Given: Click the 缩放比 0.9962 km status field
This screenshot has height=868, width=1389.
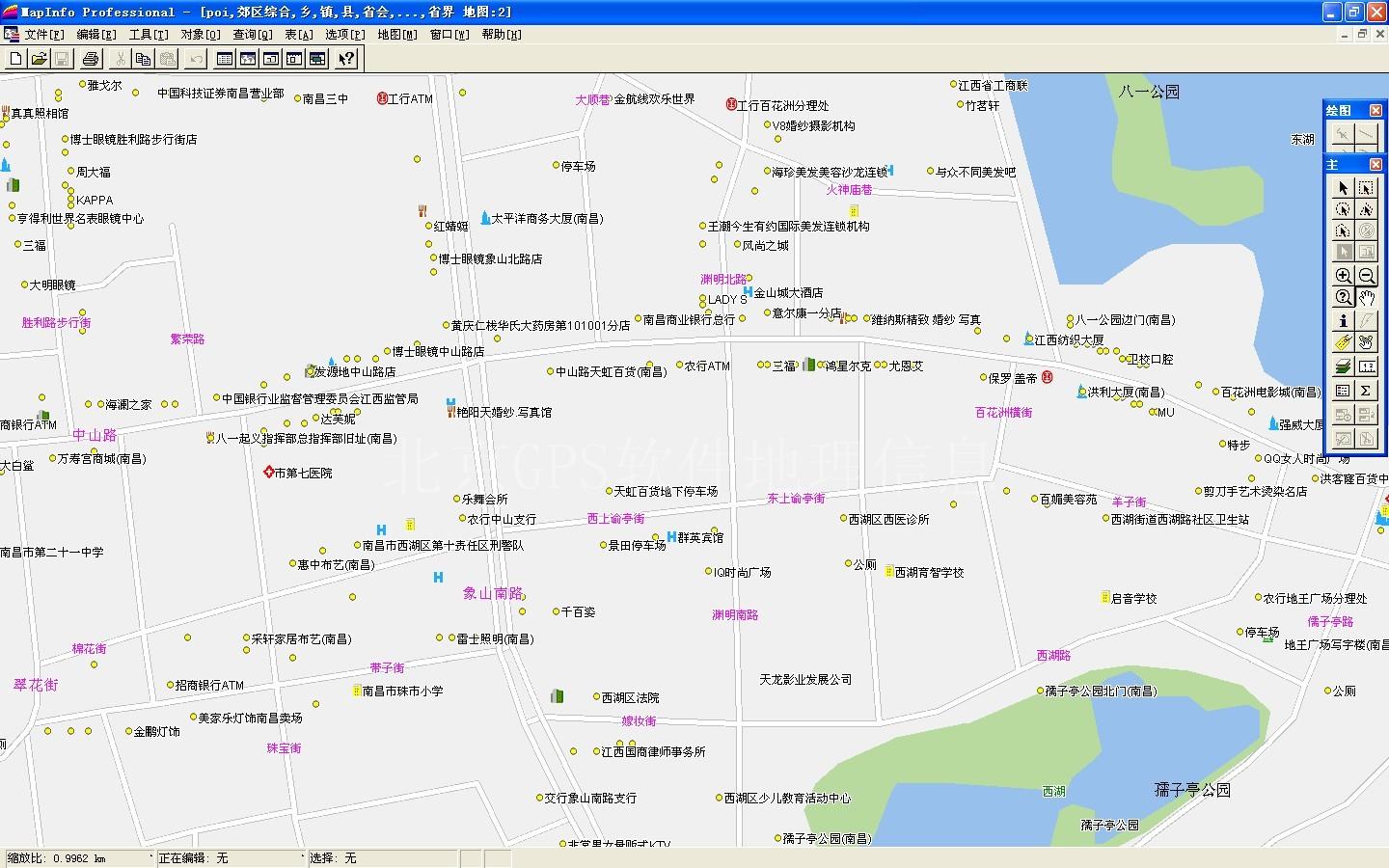Looking at the screenshot, I should [x=79, y=858].
